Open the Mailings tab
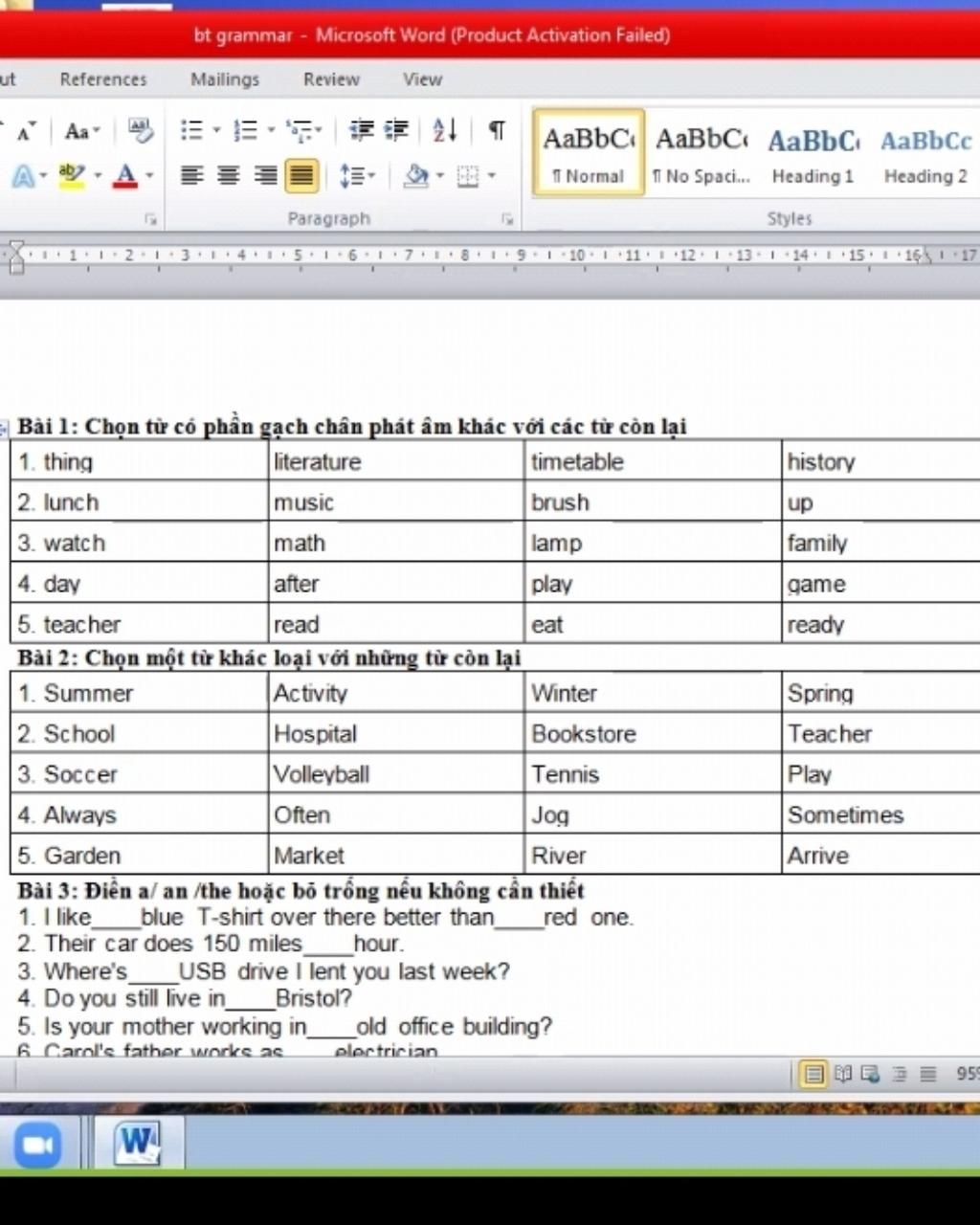Viewport: 980px width, 1225px height. (x=225, y=79)
